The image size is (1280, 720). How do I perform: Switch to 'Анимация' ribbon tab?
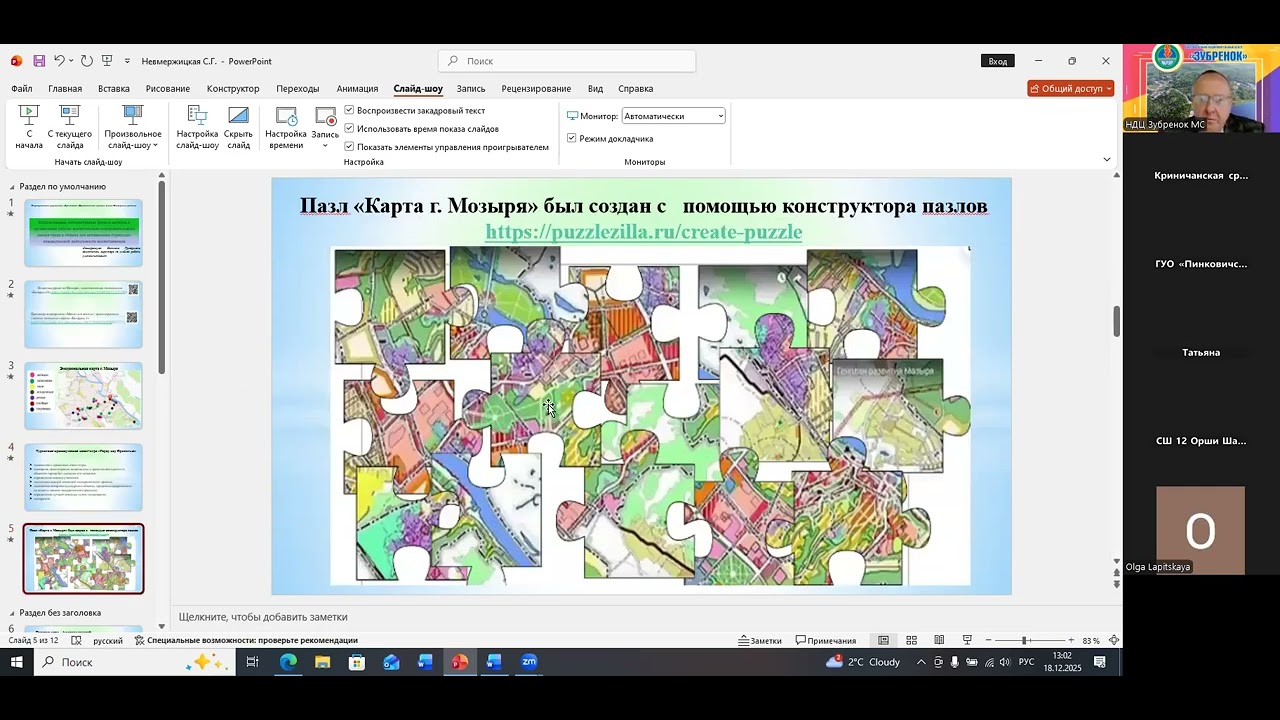(357, 88)
